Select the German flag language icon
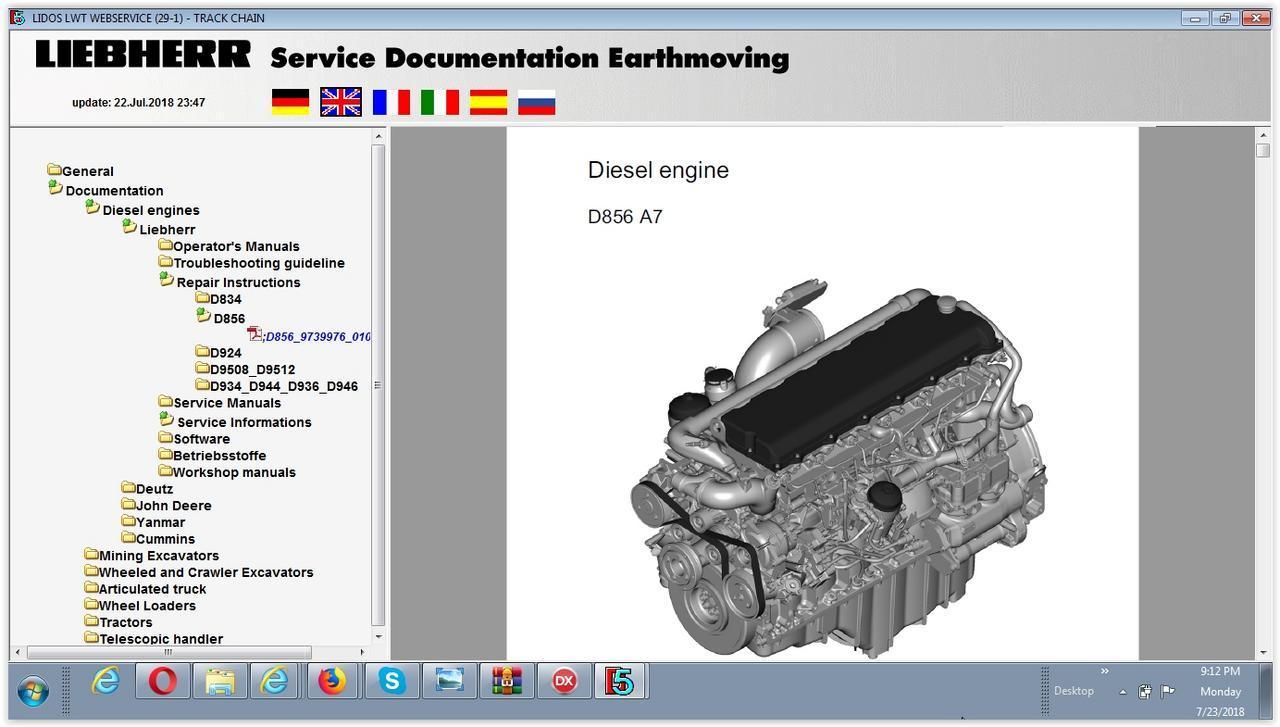This screenshot has width=1280, height=727. (290, 102)
